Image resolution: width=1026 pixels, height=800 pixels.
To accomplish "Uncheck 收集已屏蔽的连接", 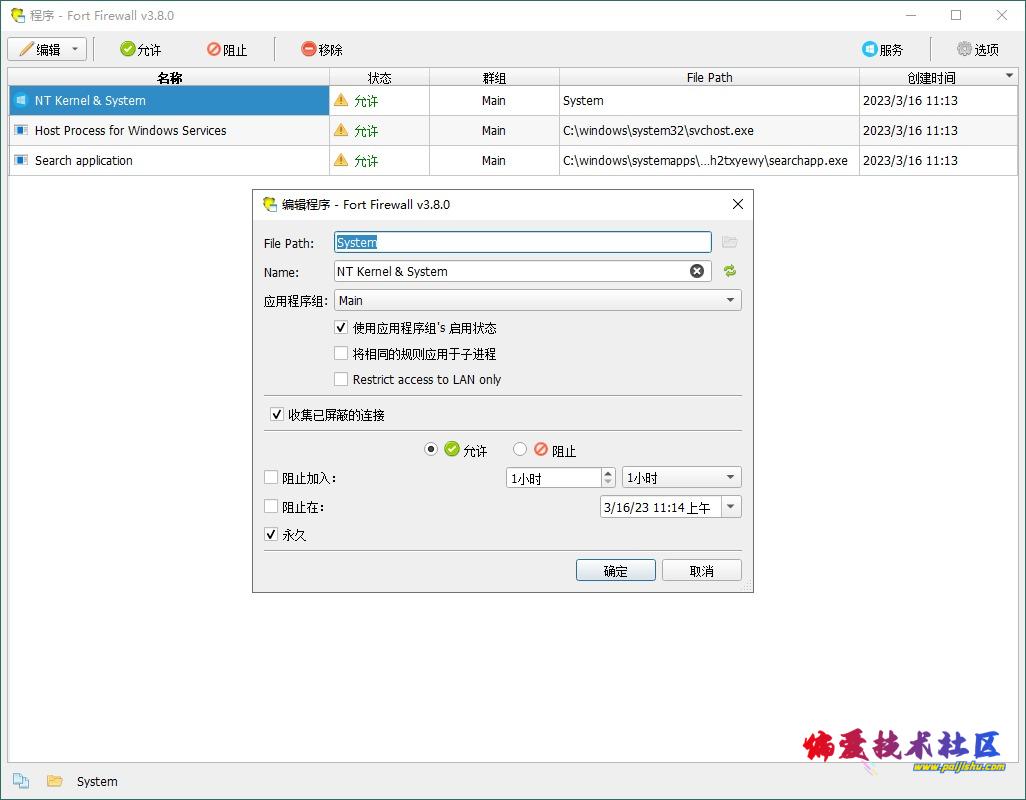I will tap(277, 414).
